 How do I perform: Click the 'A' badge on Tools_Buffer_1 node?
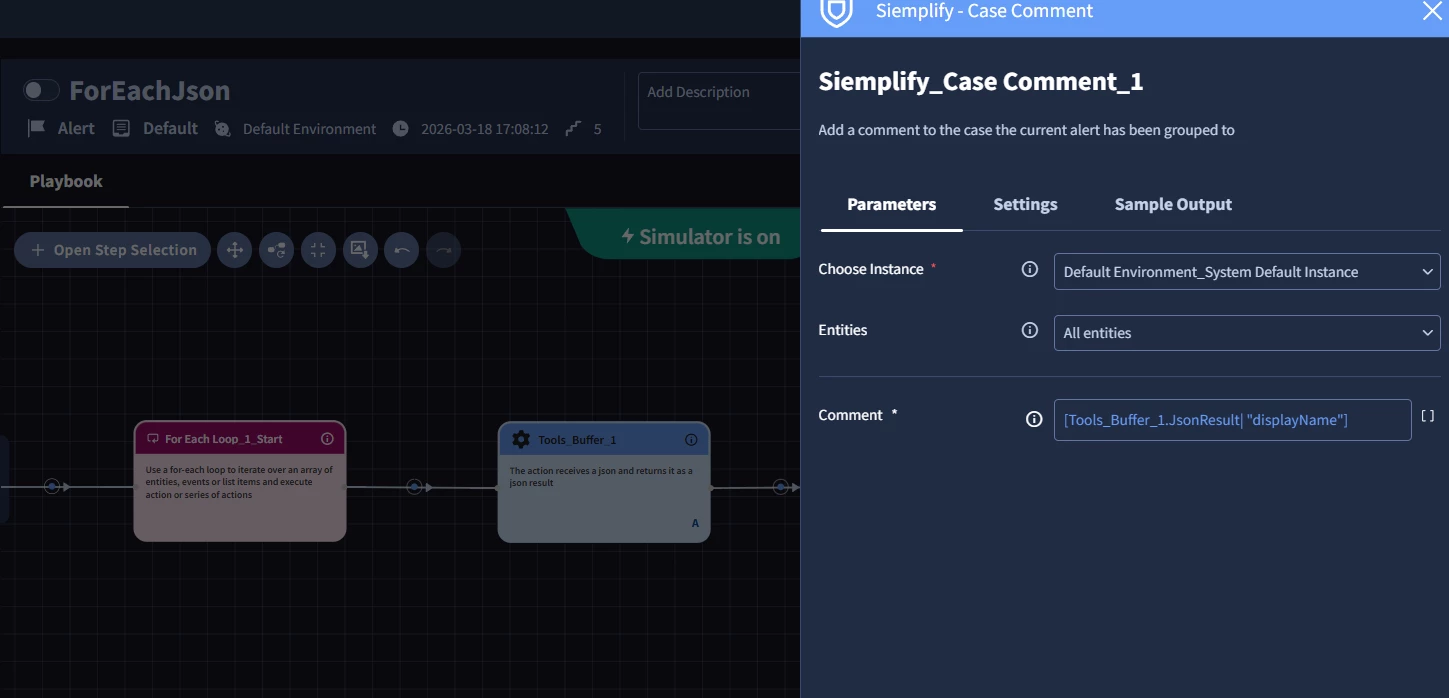pos(695,523)
